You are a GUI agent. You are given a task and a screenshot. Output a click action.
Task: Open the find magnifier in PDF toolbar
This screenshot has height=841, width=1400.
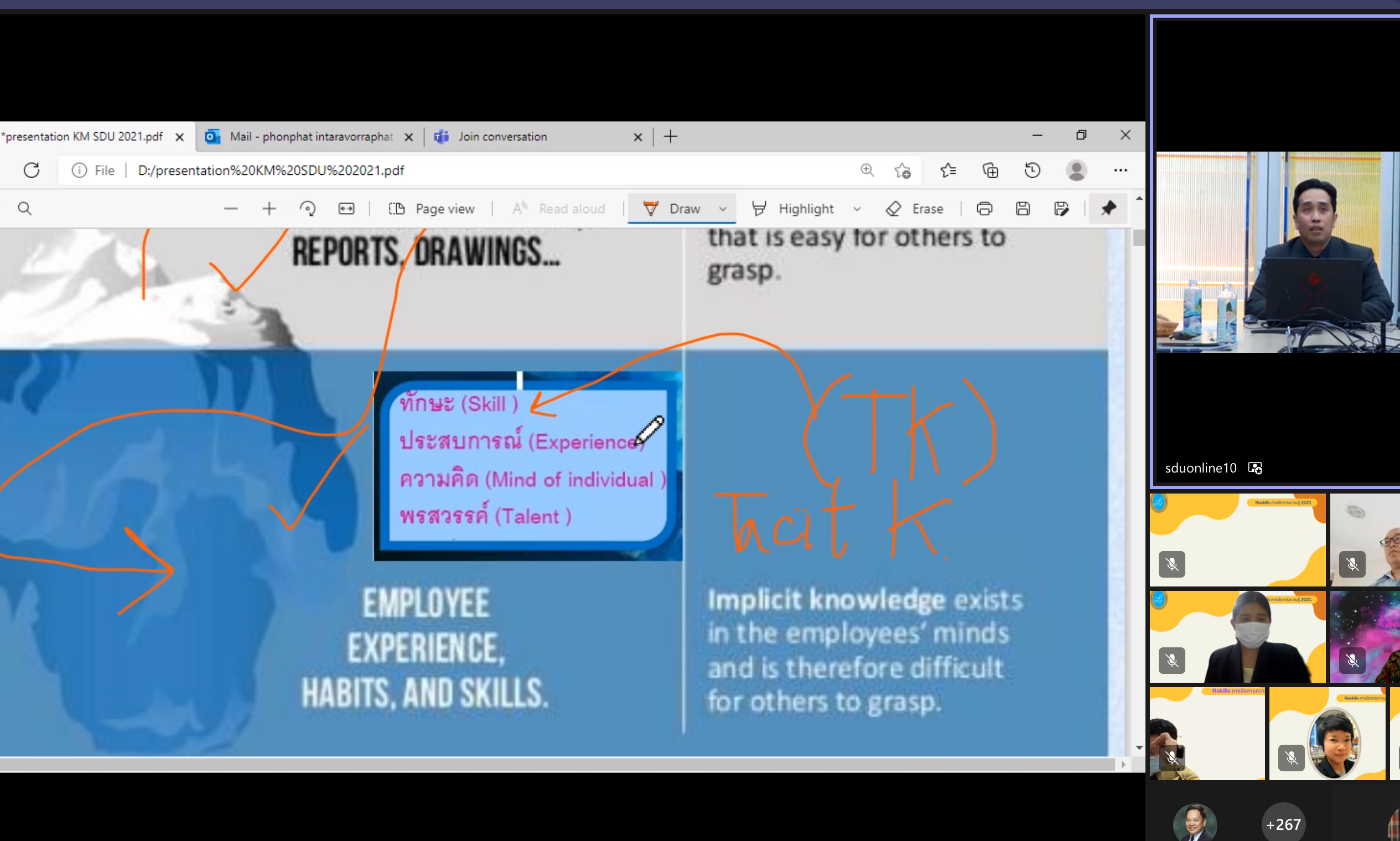pos(24,209)
